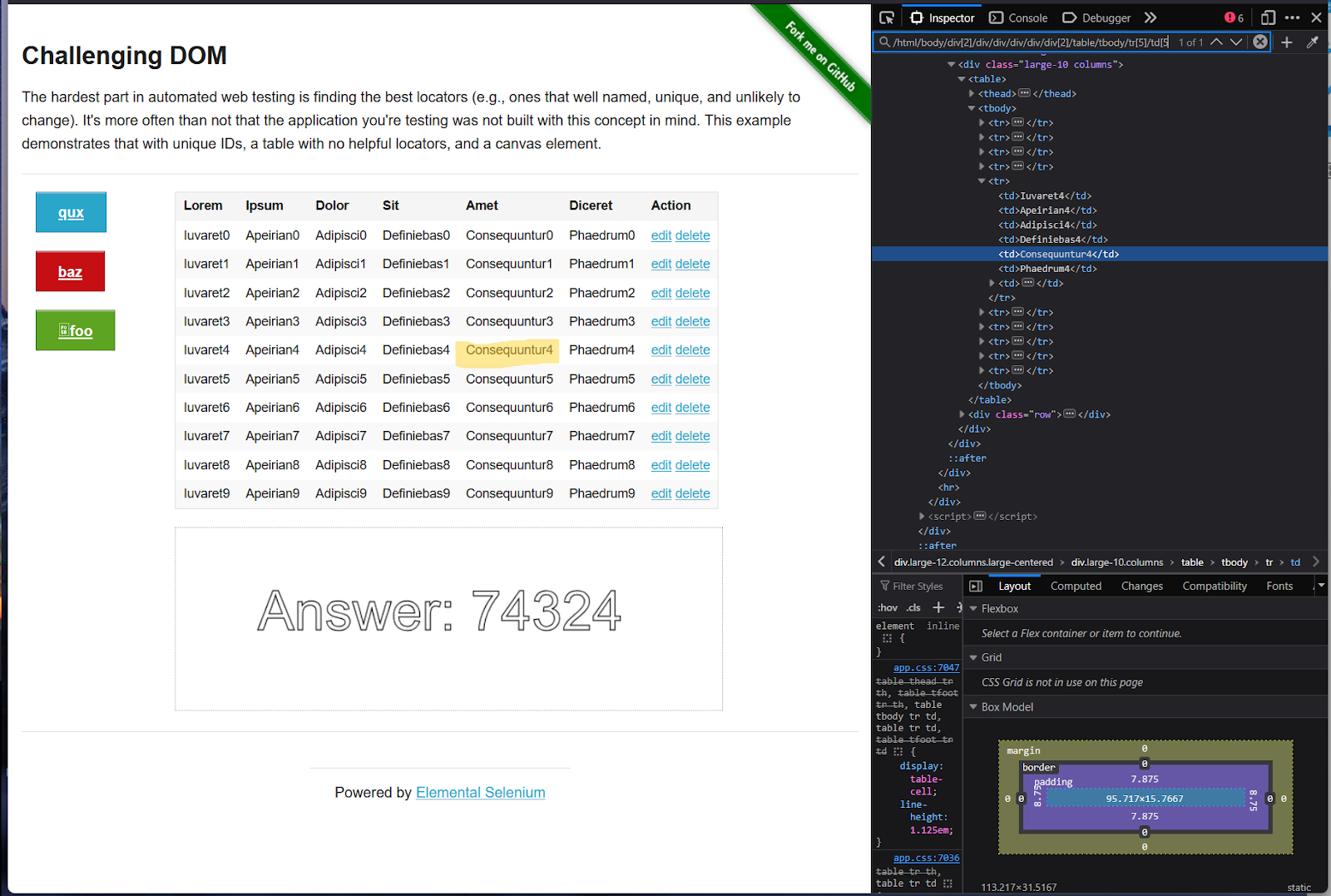
Task: Go to next search result arrow
Action: [1236, 42]
